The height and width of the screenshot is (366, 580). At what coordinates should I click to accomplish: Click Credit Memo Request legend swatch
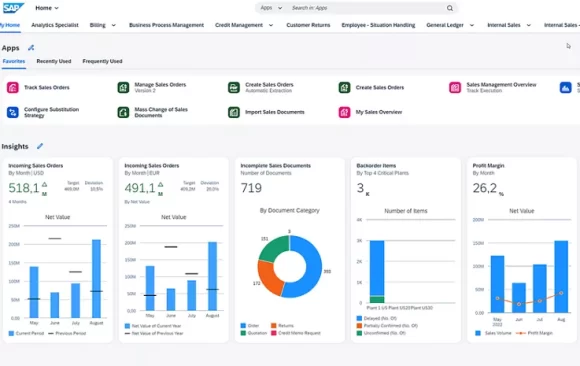click(x=274, y=333)
